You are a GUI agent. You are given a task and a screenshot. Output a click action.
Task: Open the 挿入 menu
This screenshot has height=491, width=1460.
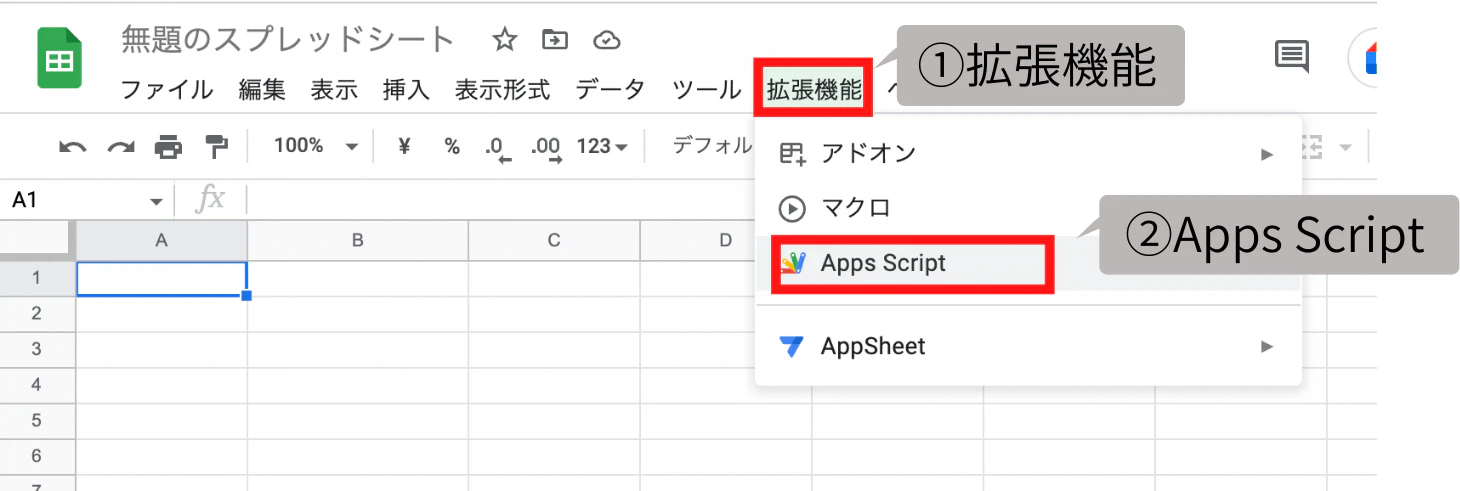[406, 90]
